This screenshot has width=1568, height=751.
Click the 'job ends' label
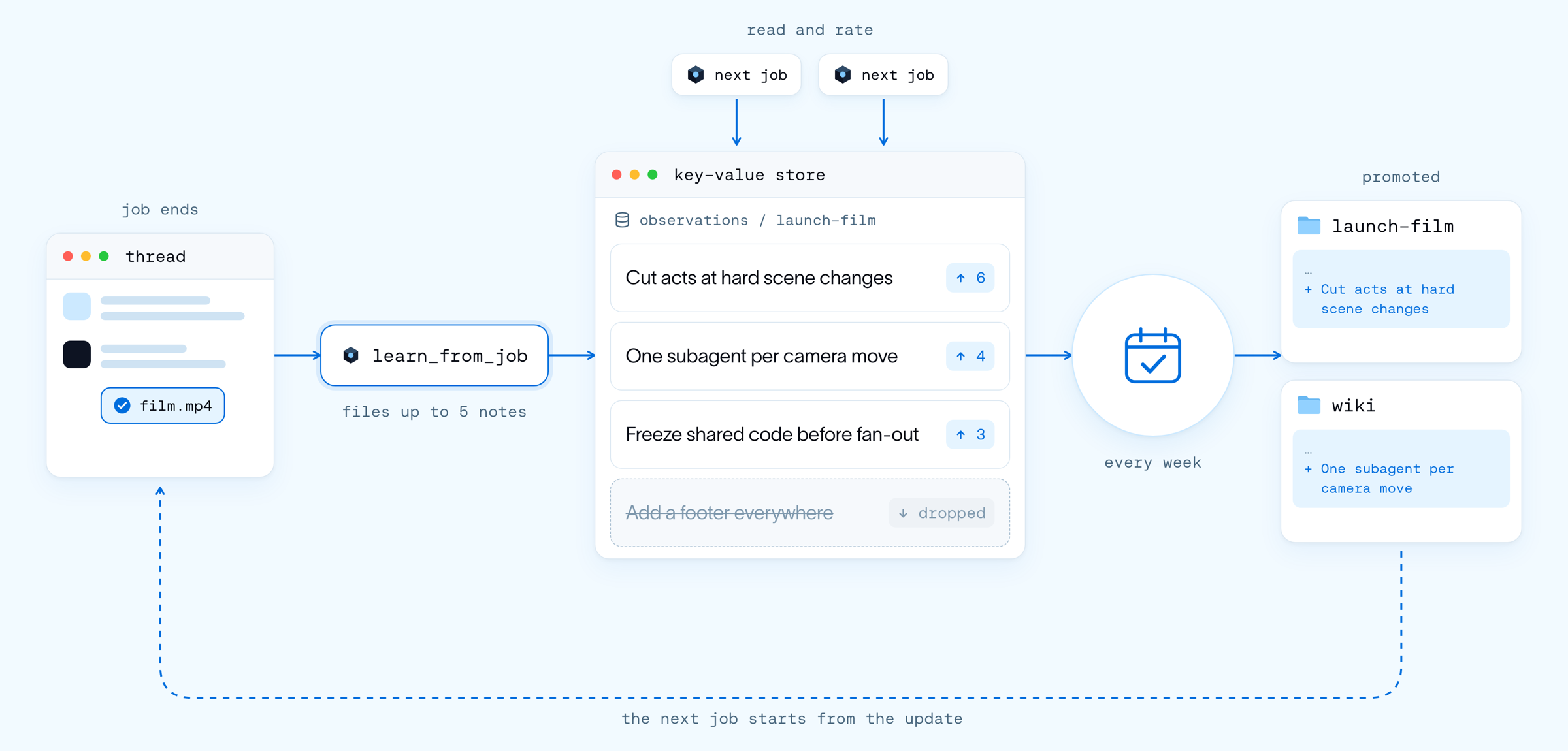pos(160,209)
